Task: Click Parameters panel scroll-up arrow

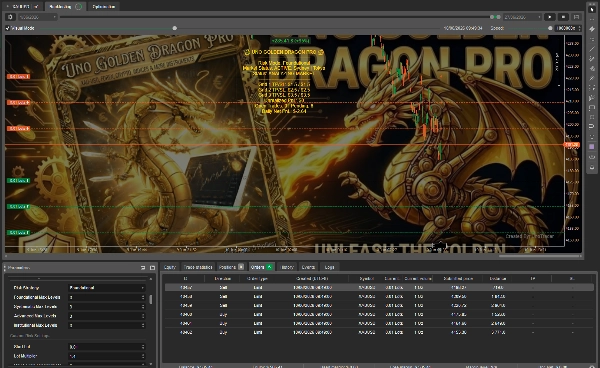Action: (x=151, y=279)
